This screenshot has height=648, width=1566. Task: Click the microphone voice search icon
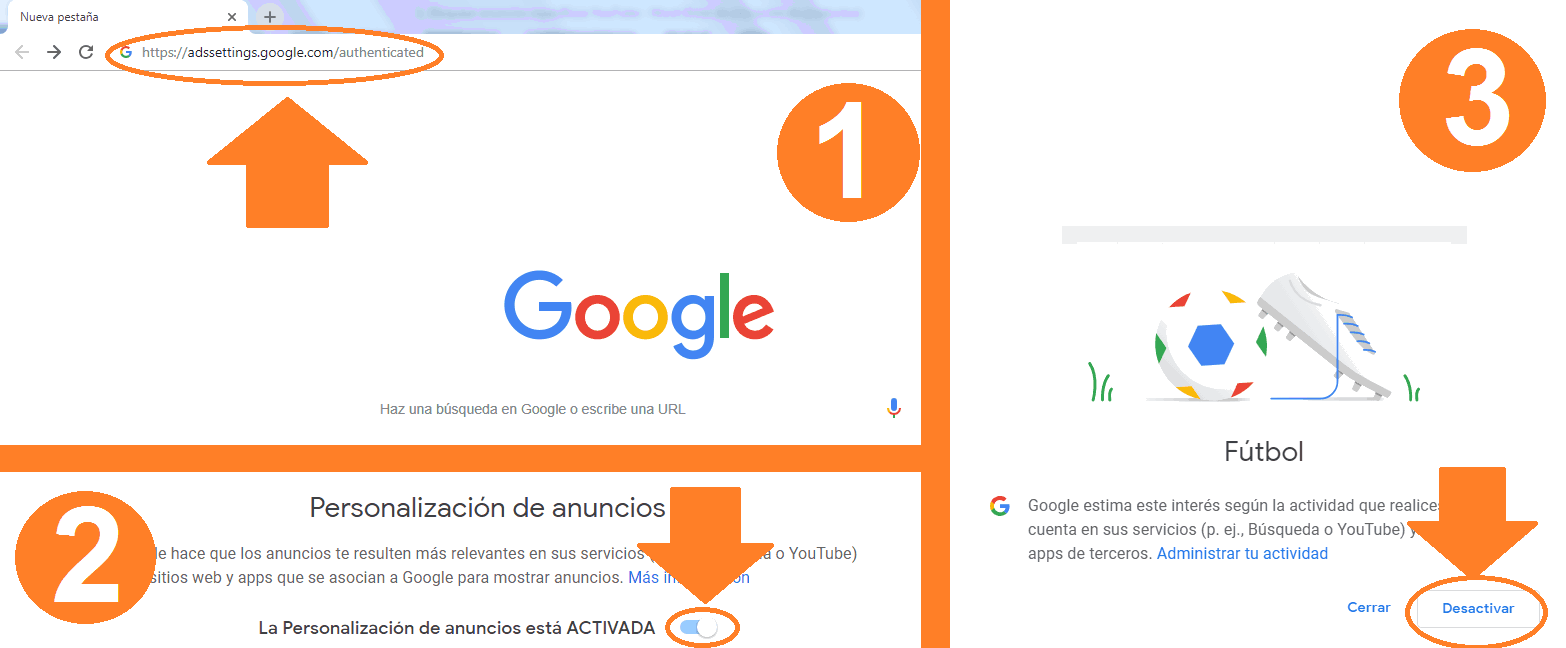(894, 408)
